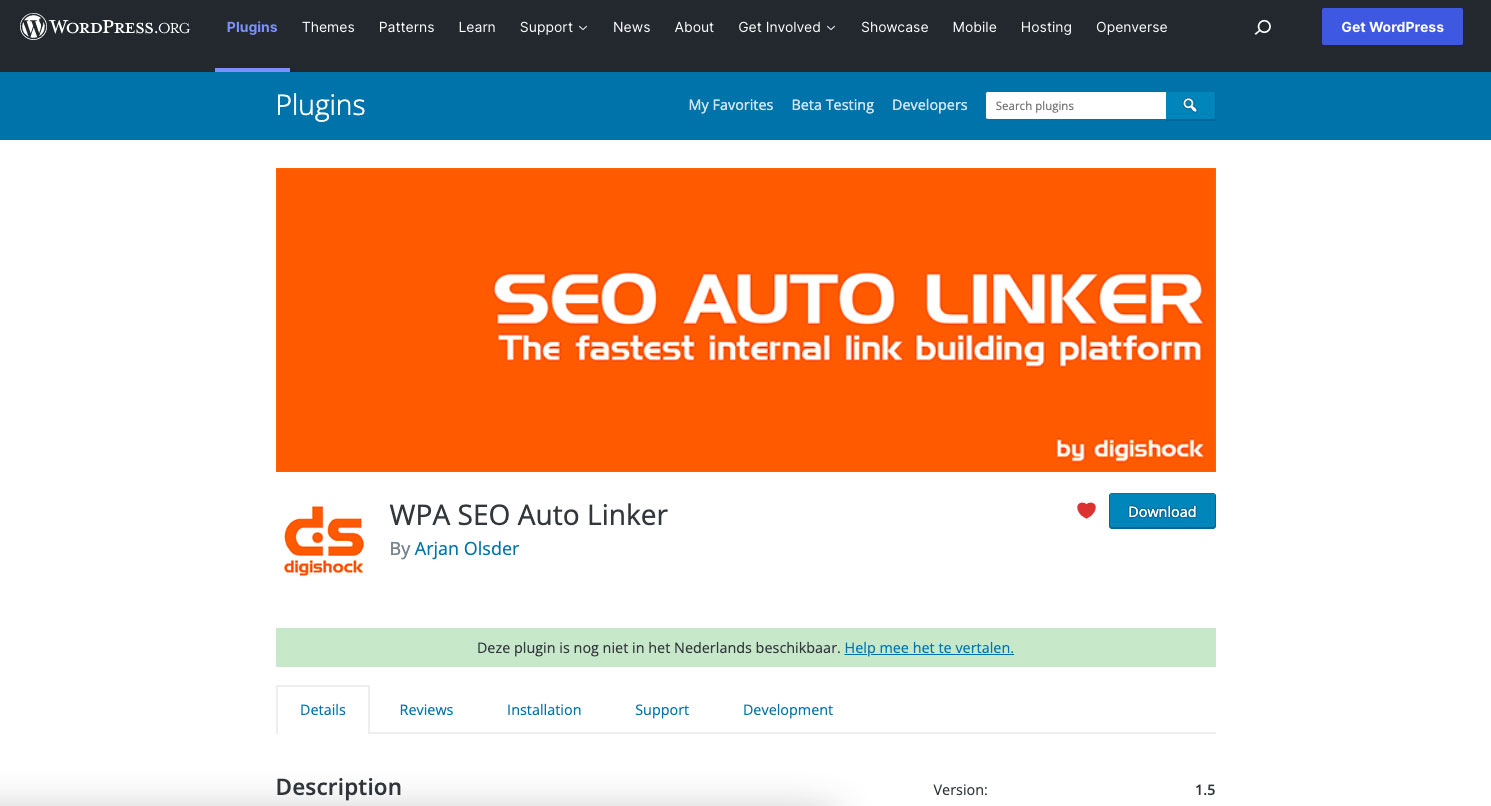Image resolution: width=1491 pixels, height=806 pixels.
Task: Focus the Search plugins field
Action: [x=1076, y=105]
